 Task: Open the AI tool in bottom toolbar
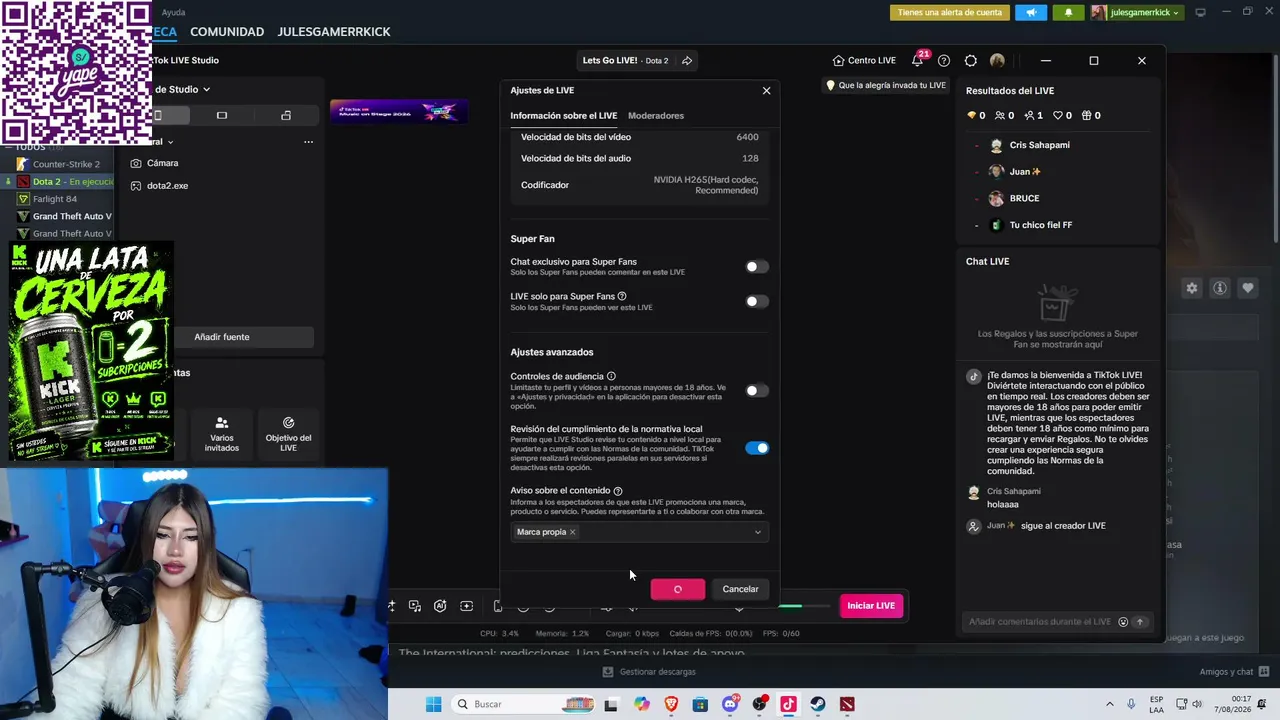[440, 606]
